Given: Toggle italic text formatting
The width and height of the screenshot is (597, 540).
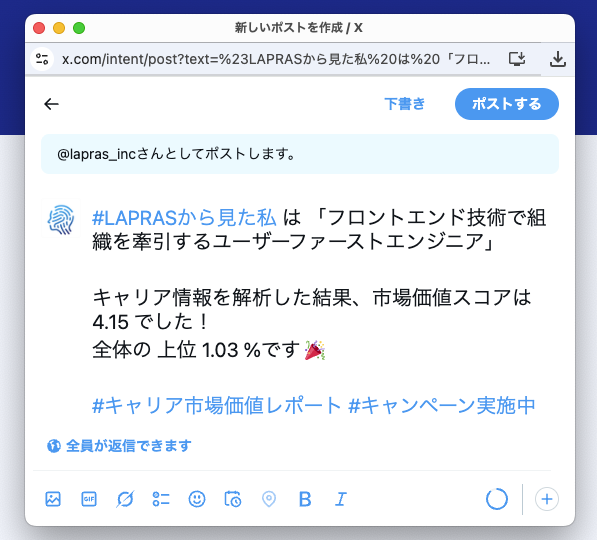Looking at the screenshot, I should [341, 499].
